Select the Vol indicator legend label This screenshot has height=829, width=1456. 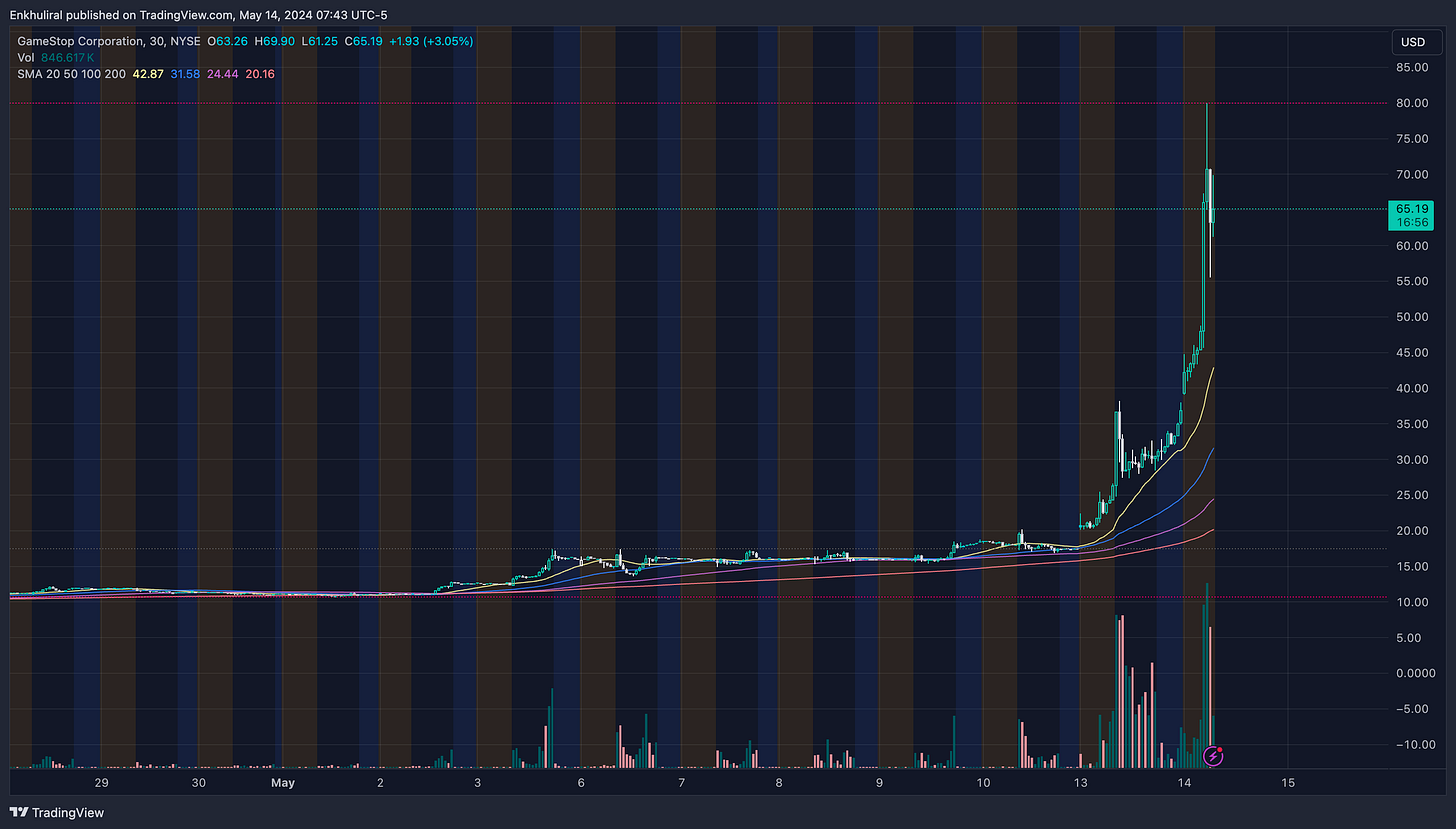point(26,58)
